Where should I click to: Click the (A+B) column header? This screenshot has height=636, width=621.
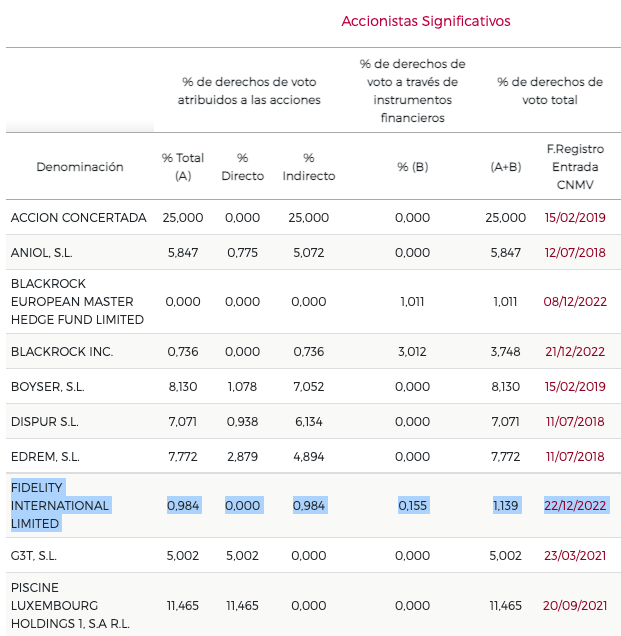[506, 167]
